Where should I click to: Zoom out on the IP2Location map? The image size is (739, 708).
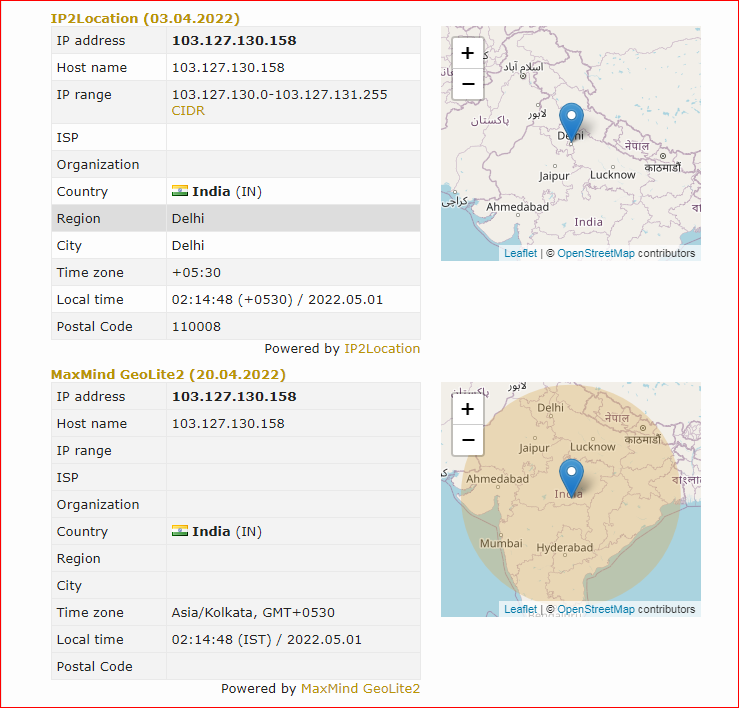click(468, 84)
